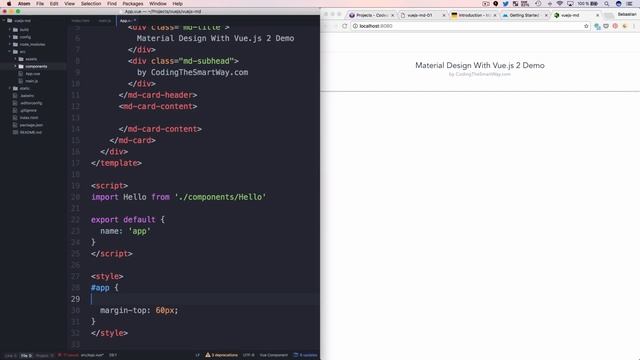Click the LF line ending selector
This screenshot has height=360, width=640.
pos(197,355)
